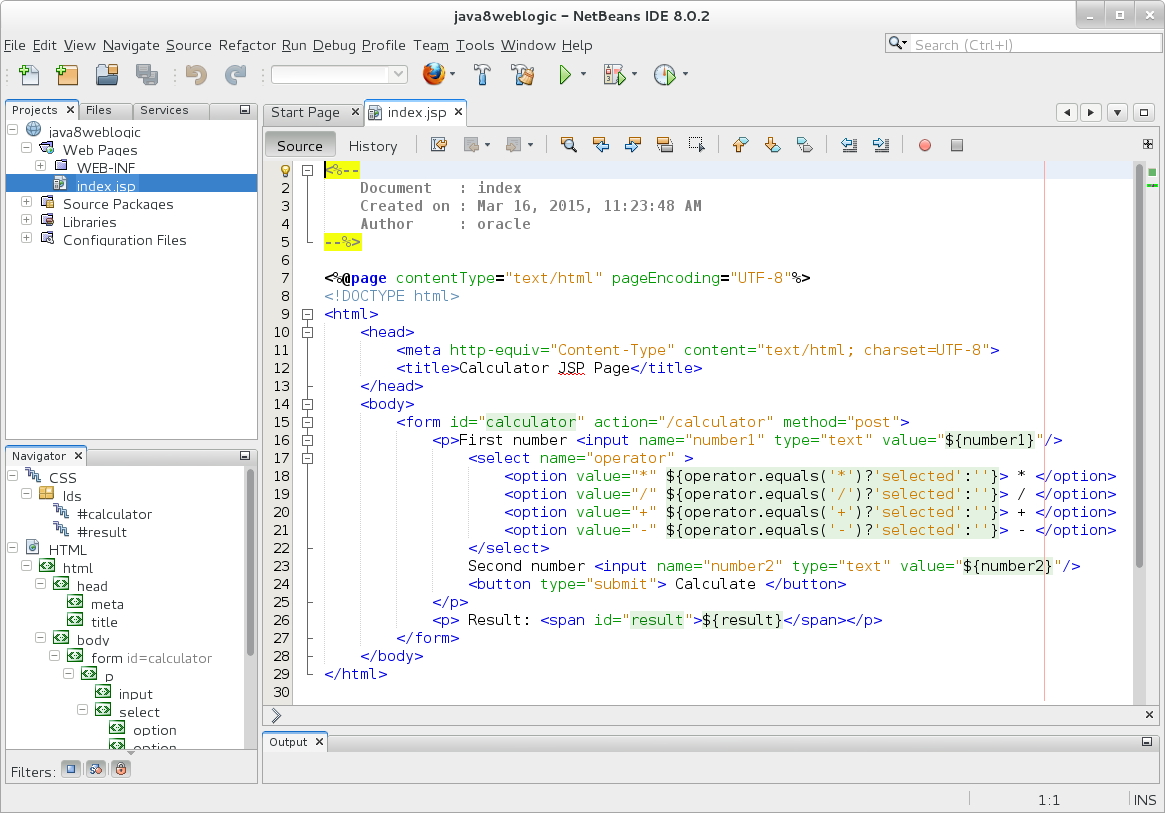Click the Clean and Build icon
The height and width of the screenshot is (813, 1165).
tap(522, 75)
